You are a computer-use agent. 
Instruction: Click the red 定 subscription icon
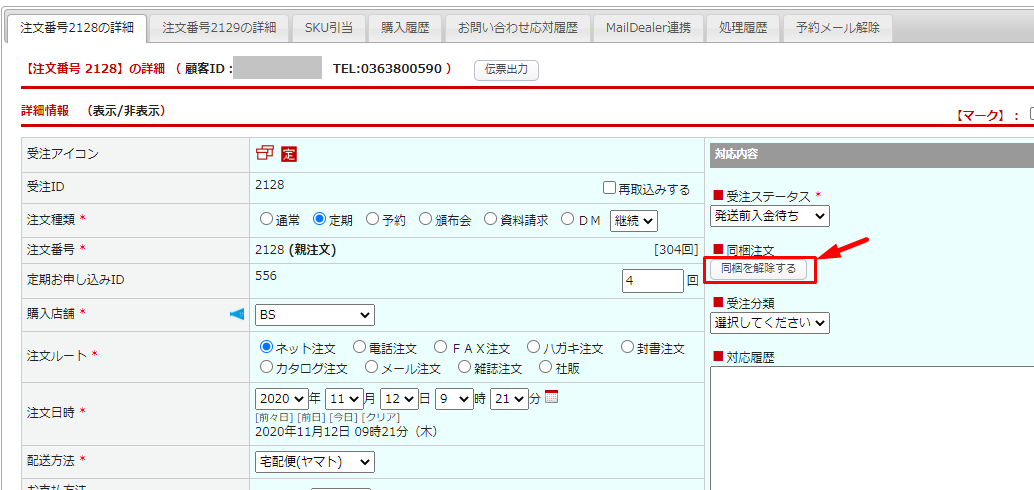pos(289,154)
